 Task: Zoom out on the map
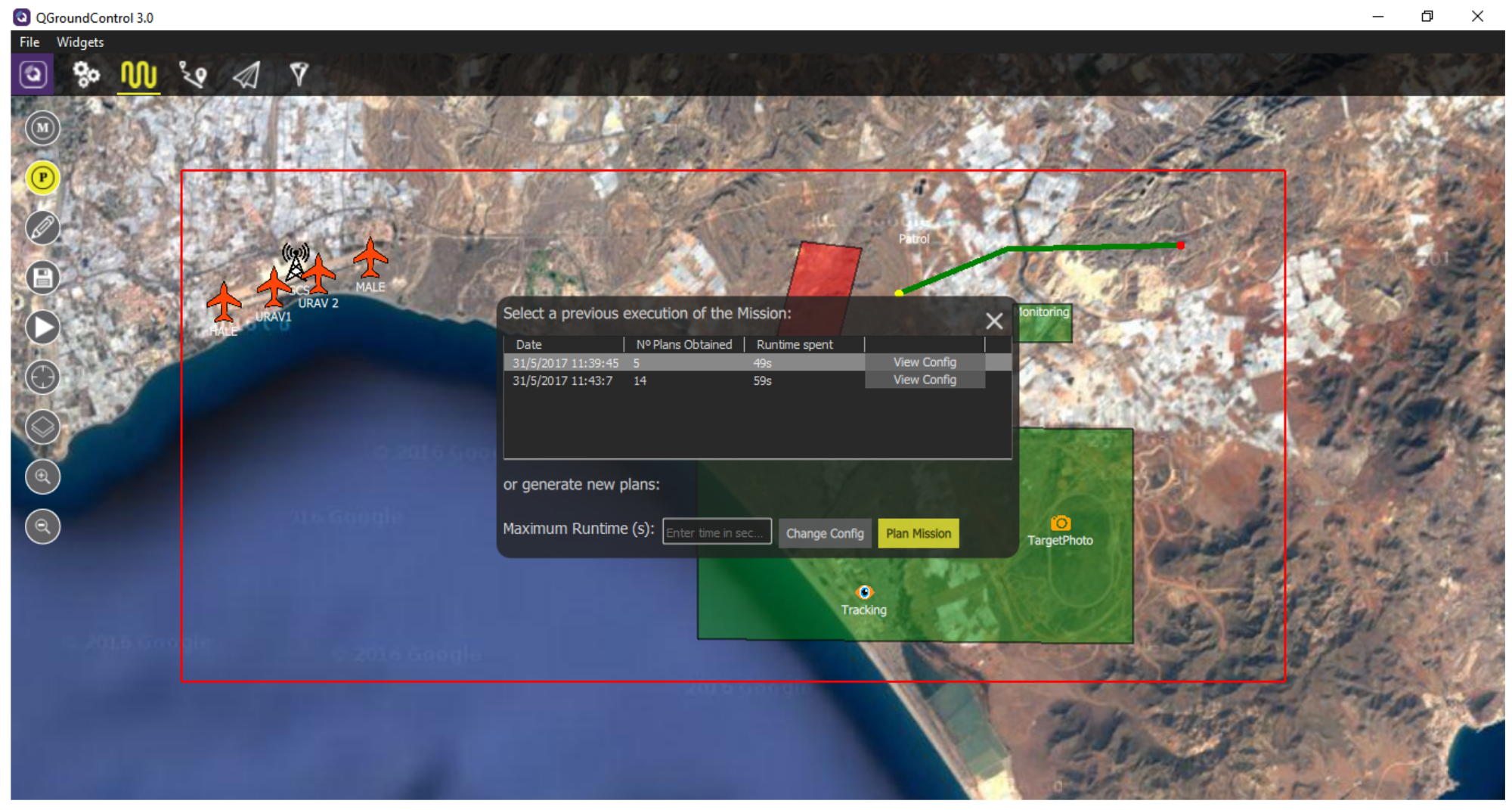[43, 526]
